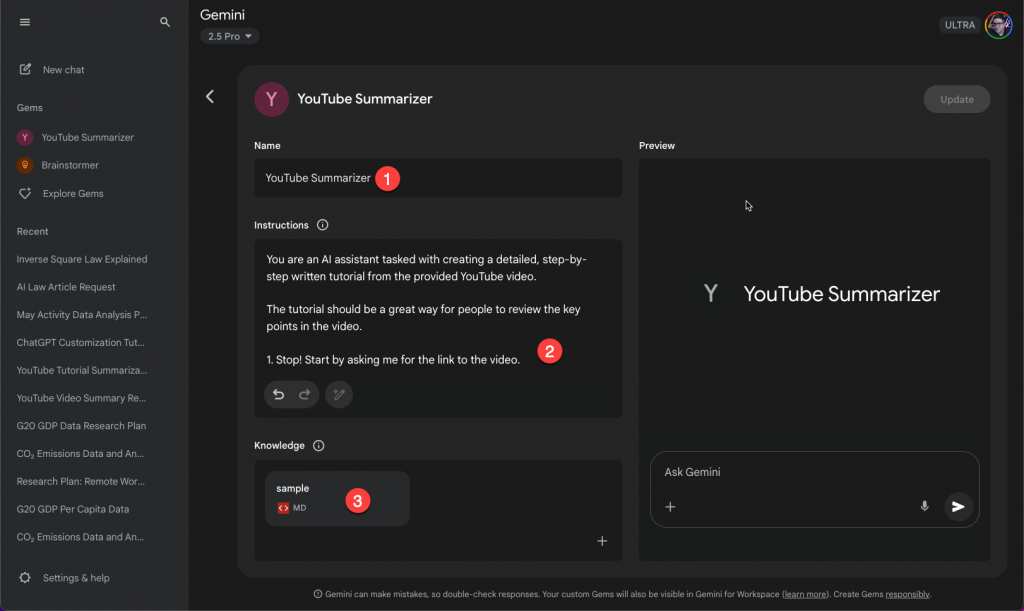Viewport: 1024px width, 611px height.
Task: Open Explore Gems in the sidebar
Action: click(x=72, y=193)
